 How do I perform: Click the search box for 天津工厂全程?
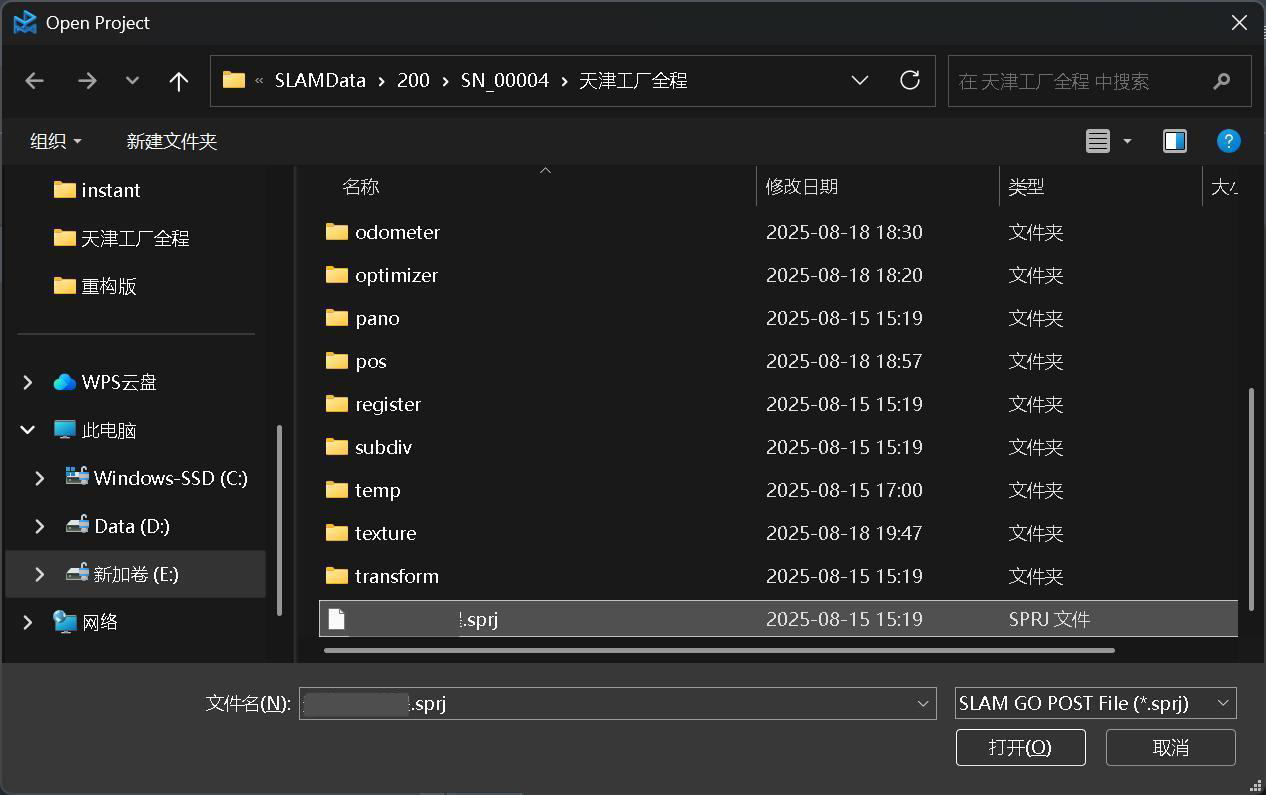1099,81
